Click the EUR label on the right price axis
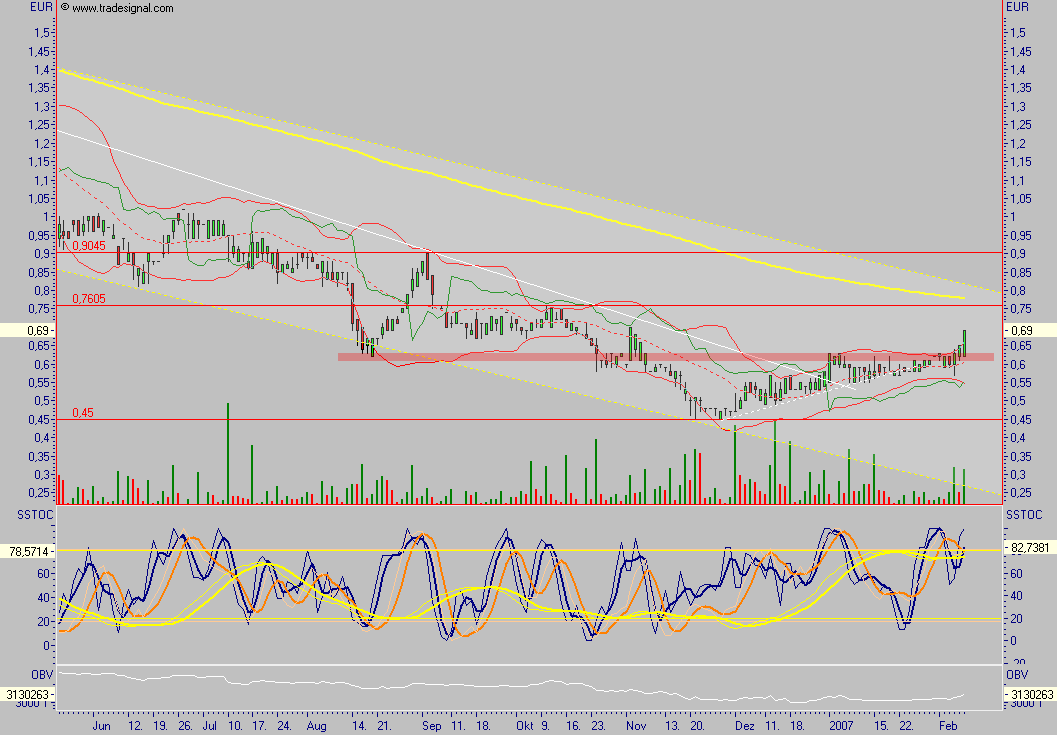 [x=1019, y=7]
